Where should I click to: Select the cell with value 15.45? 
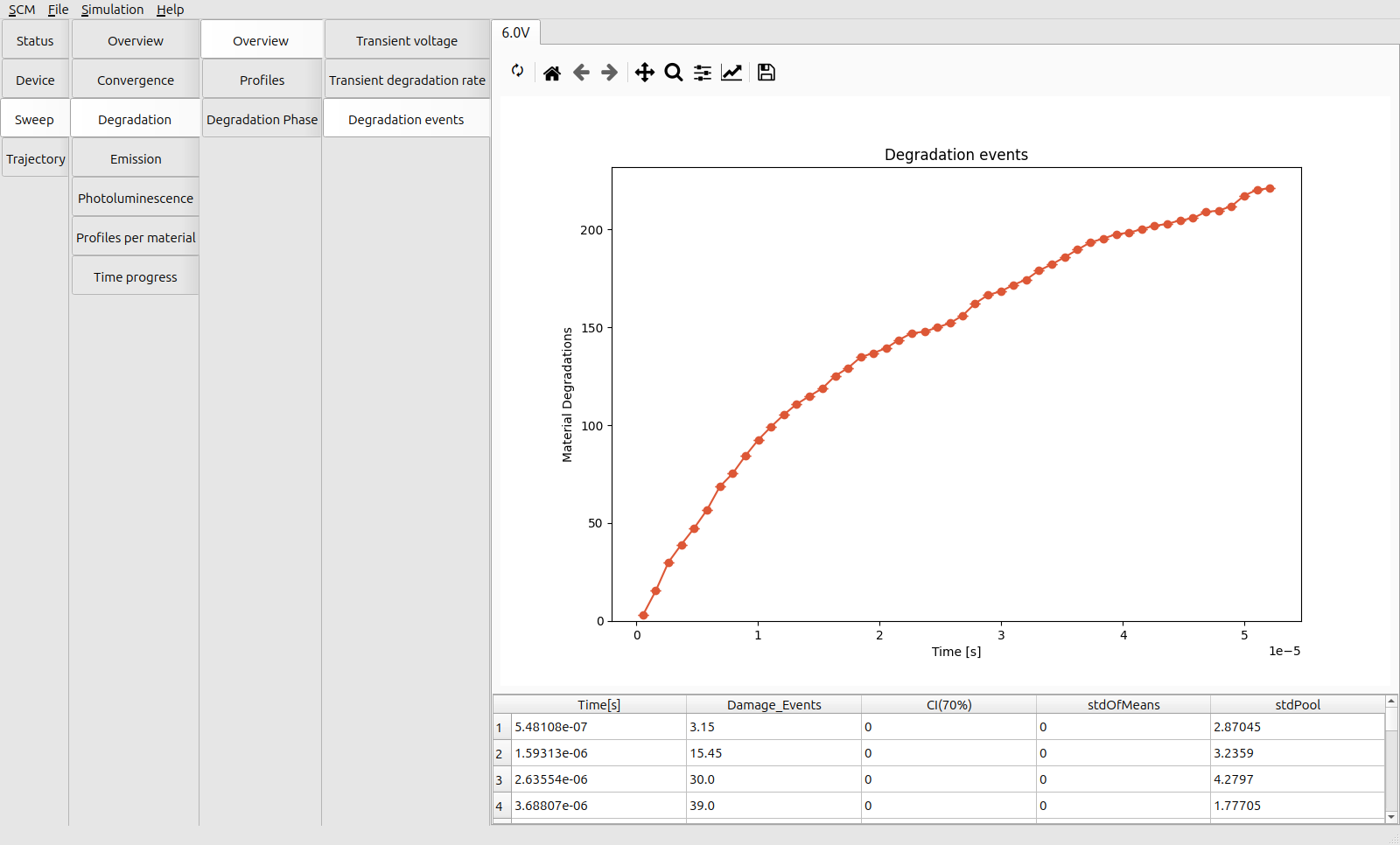(773, 753)
